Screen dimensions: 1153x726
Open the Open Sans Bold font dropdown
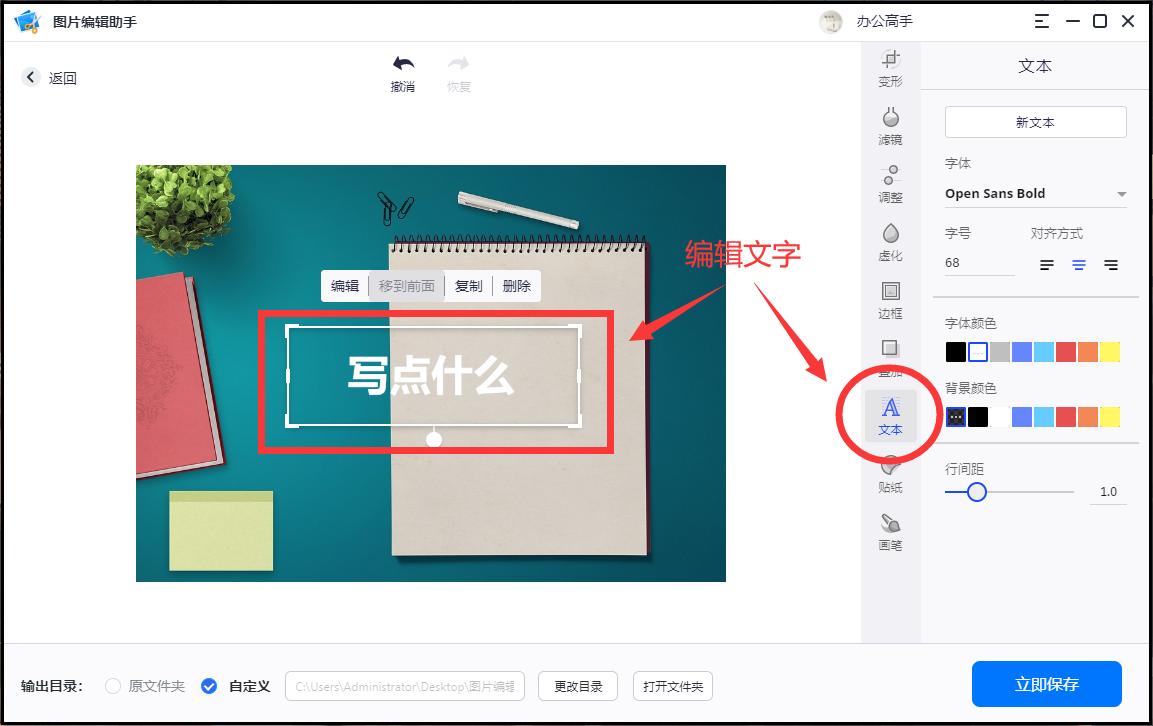click(1035, 193)
